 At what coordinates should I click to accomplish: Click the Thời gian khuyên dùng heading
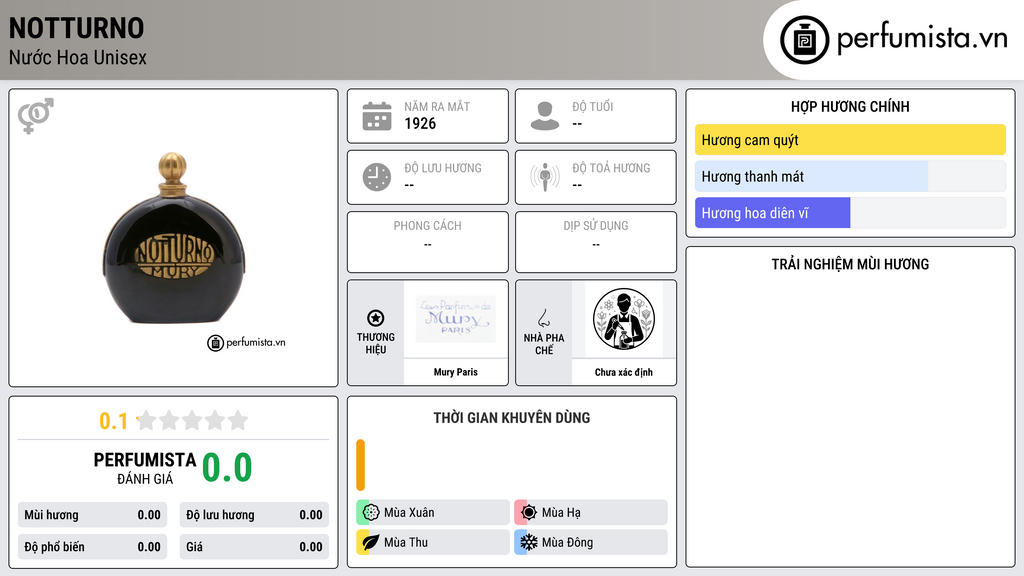[x=512, y=418]
